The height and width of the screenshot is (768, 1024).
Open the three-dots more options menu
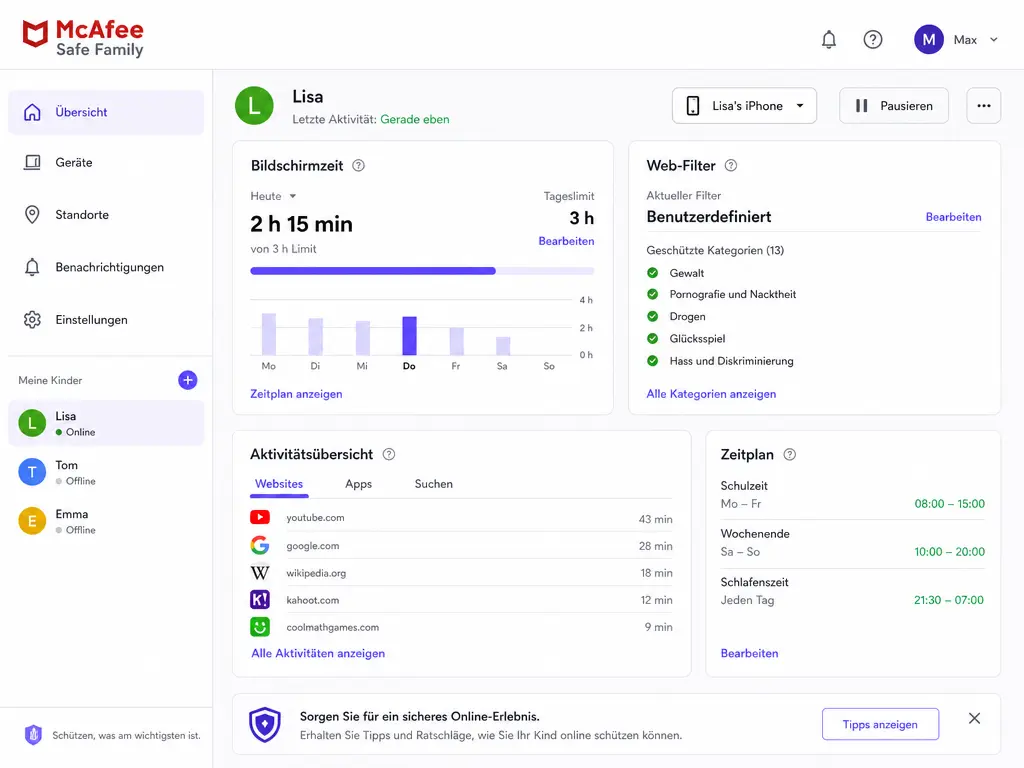click(984, 106)
